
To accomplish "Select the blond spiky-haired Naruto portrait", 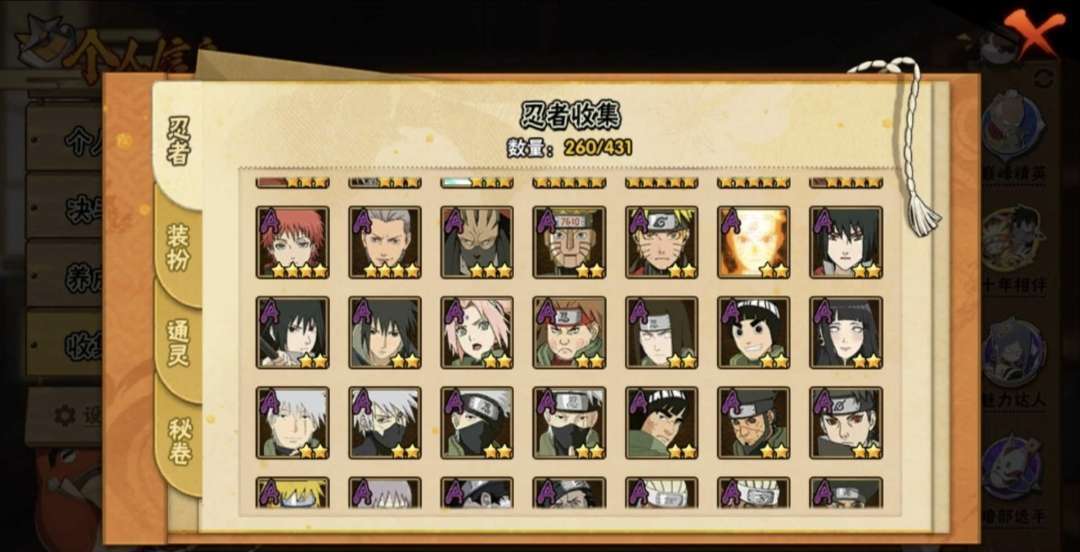I will [661, 242].
